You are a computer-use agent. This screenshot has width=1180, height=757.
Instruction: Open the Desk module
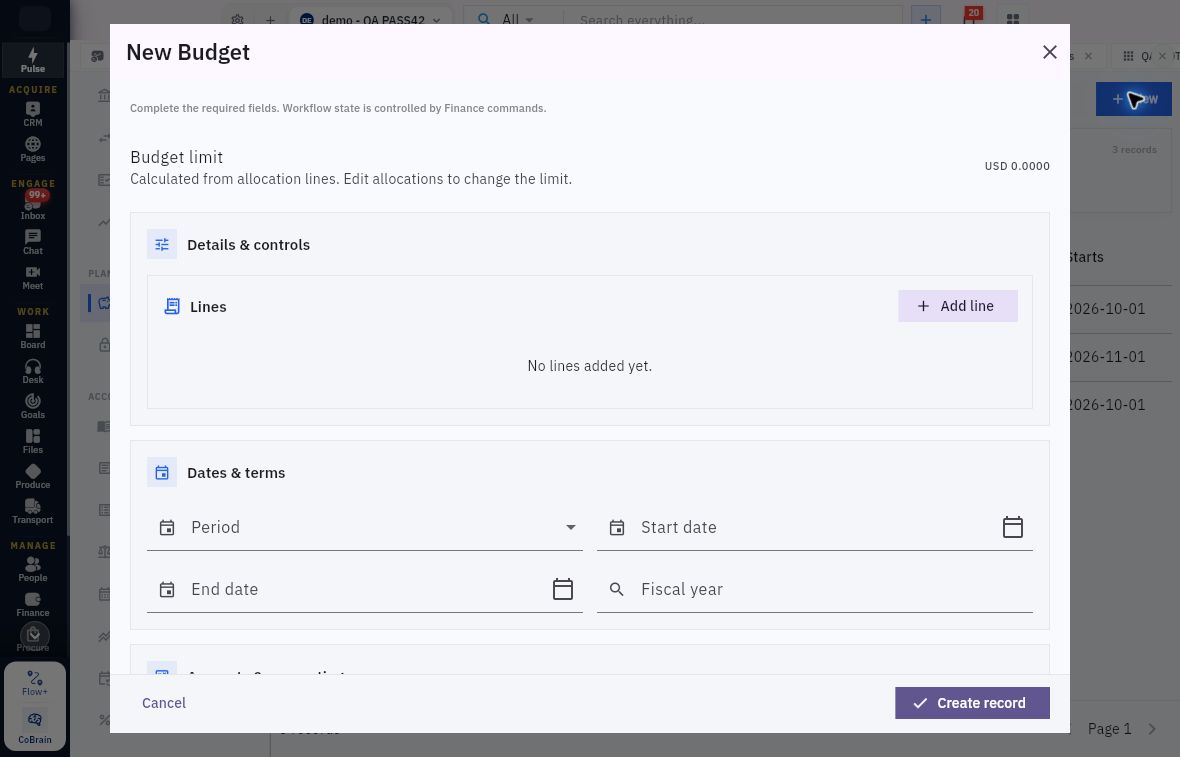(32, 370)
